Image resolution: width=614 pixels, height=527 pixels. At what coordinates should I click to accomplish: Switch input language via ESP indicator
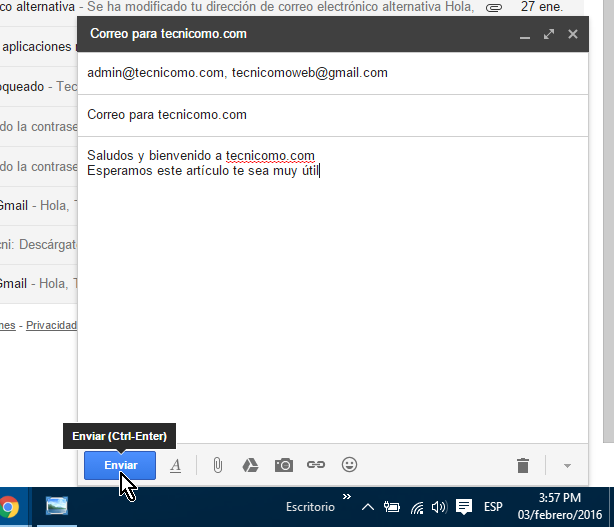pyautogui.click(x=493, y=507)
